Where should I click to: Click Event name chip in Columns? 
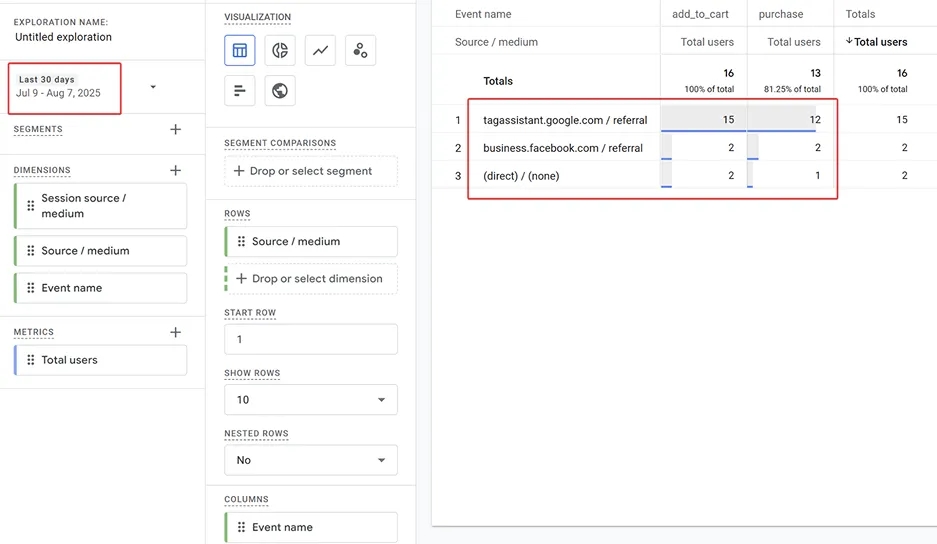tap(311, 527)
